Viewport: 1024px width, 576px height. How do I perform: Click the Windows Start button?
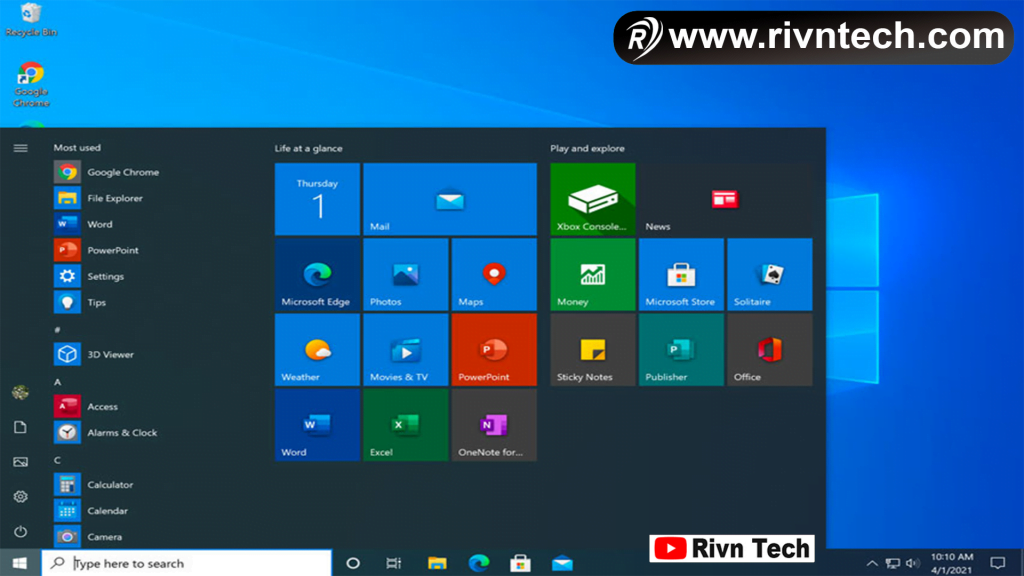[x=20, y=563]
